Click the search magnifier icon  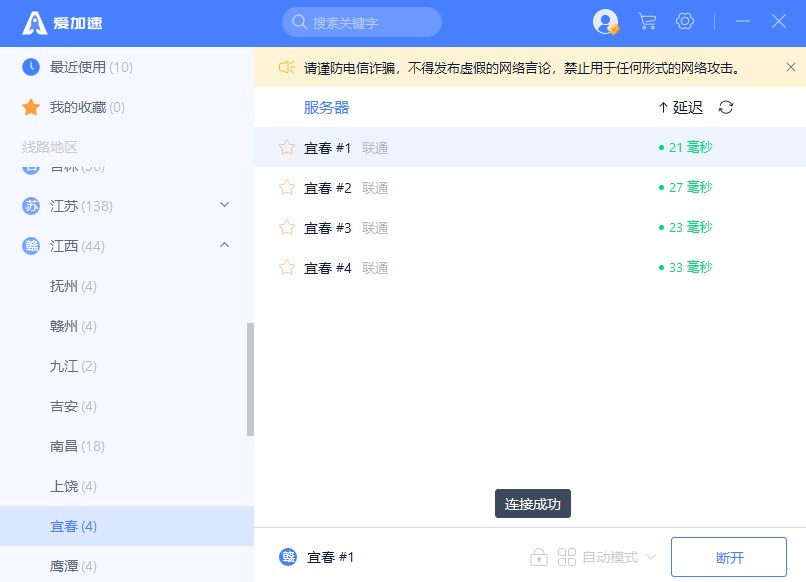point(299,22)
